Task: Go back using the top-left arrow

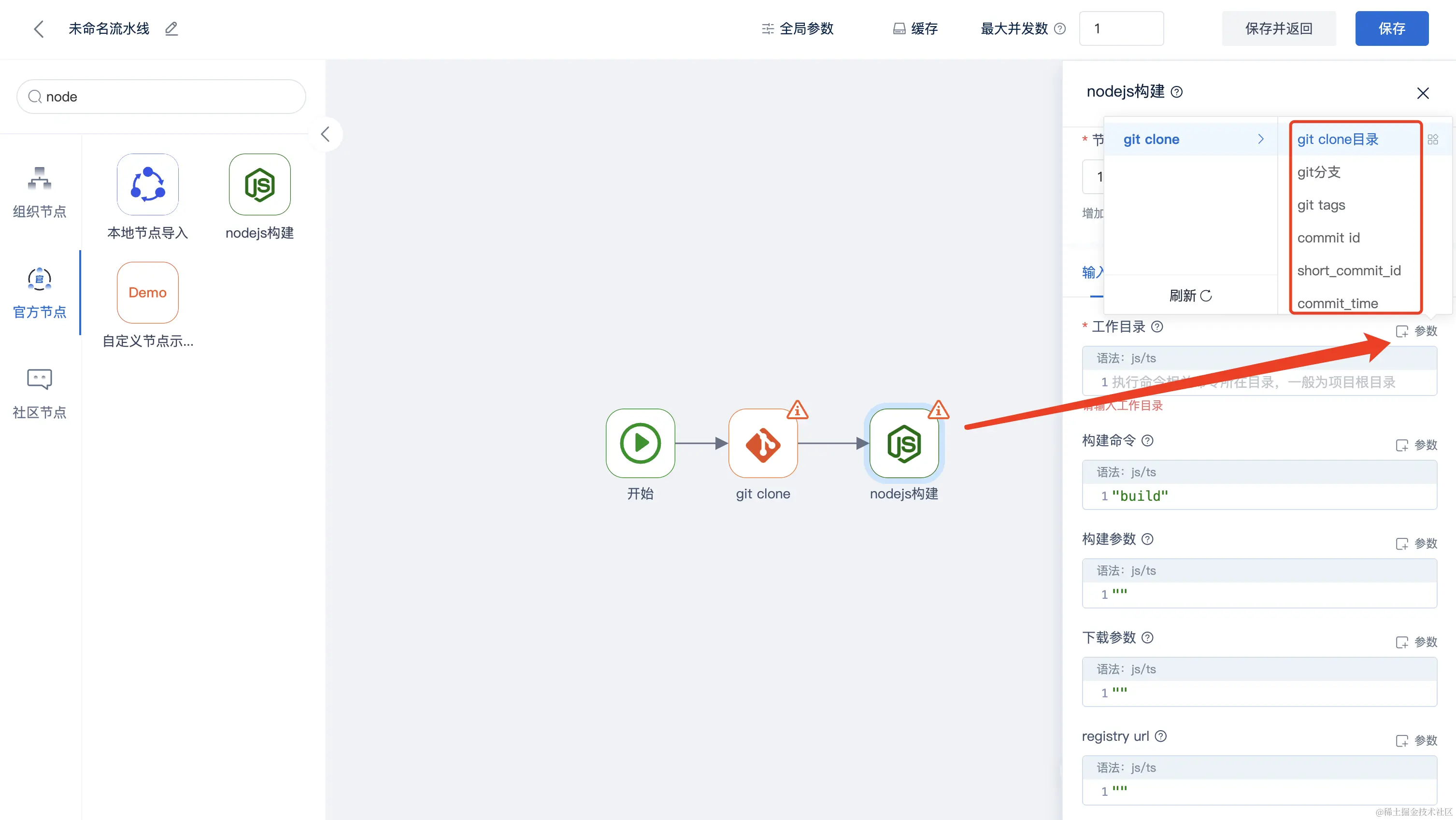Action: click(39, 29)
